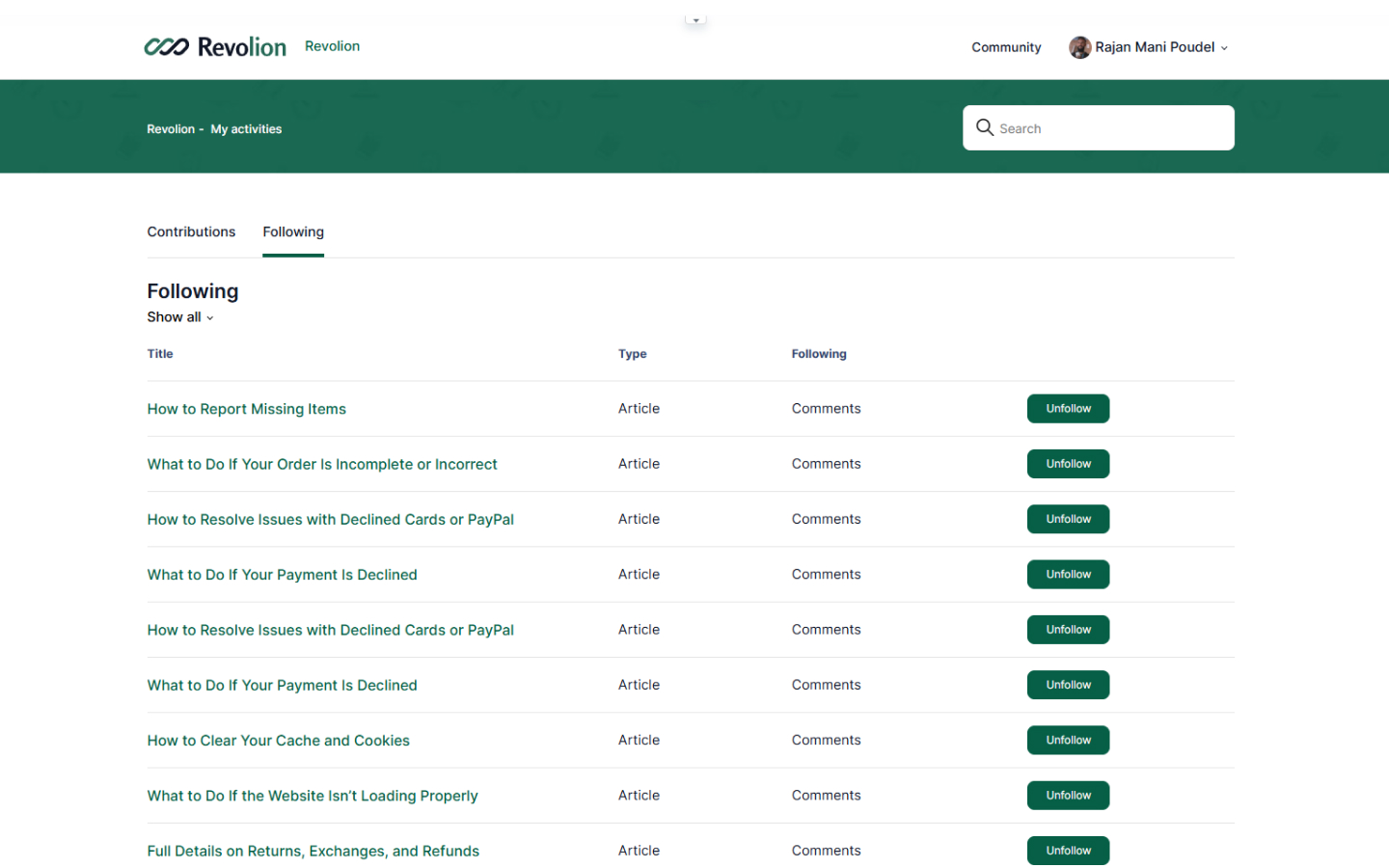This screenshot has height=868, width=1389.
Task: Click the My activities breadcrumb
Action: pyautogui.click(x=246, y=129)
